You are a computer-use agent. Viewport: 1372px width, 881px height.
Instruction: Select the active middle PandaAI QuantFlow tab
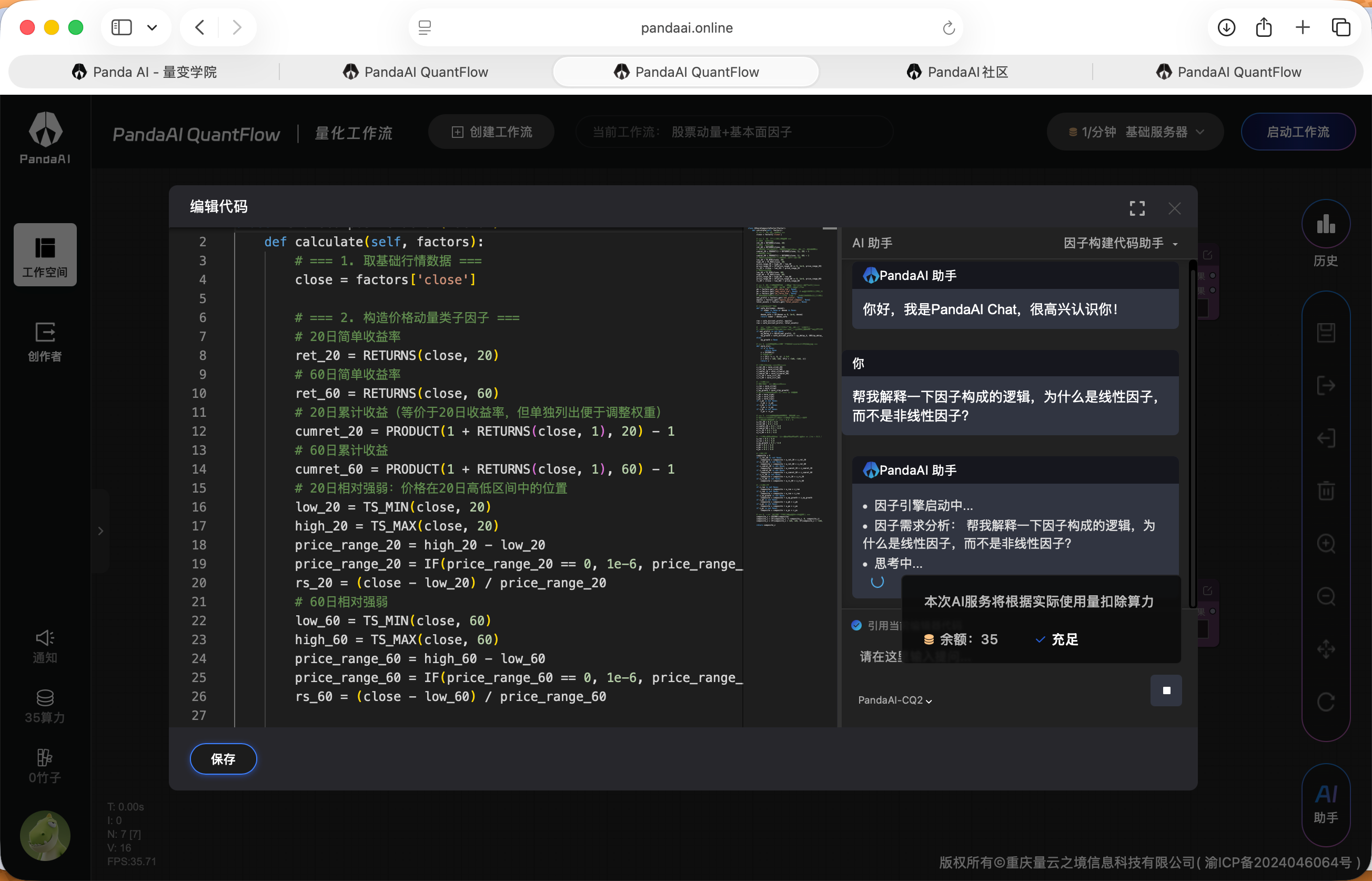click(x=686, y=72)
